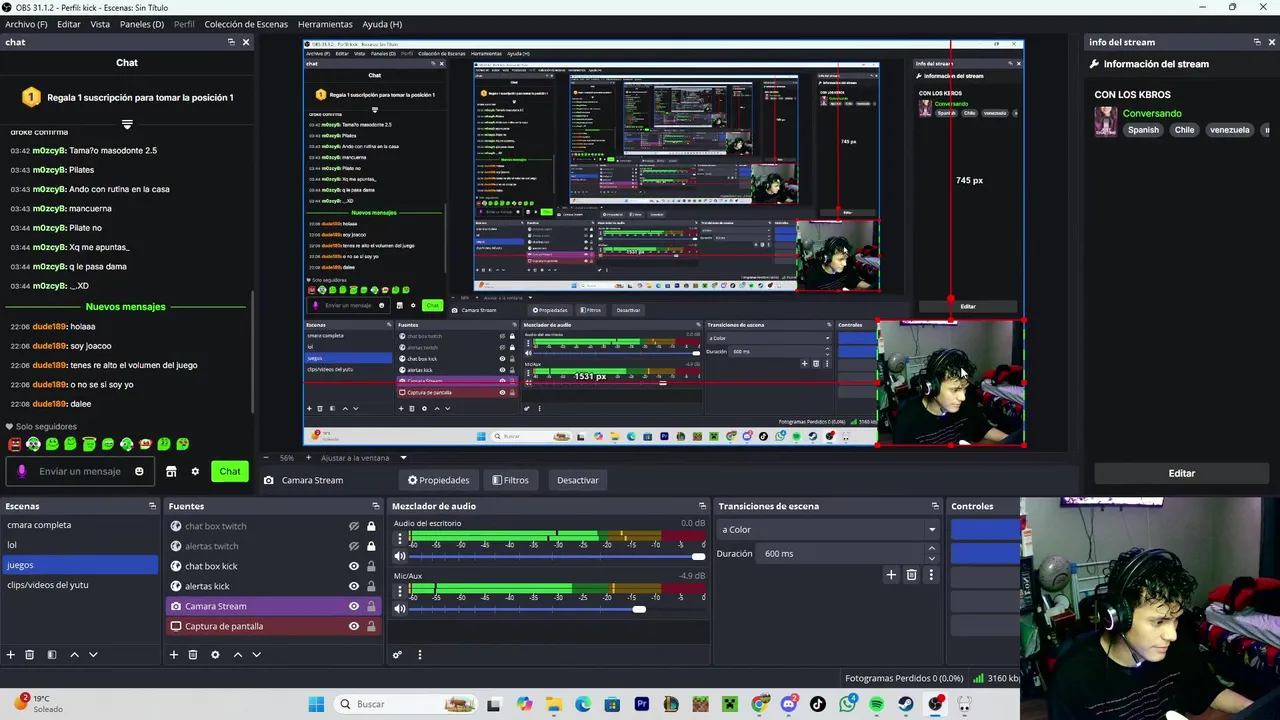Zoom in the preview with plus
The height and width of the screenshot is (720, 1280).
308,458
